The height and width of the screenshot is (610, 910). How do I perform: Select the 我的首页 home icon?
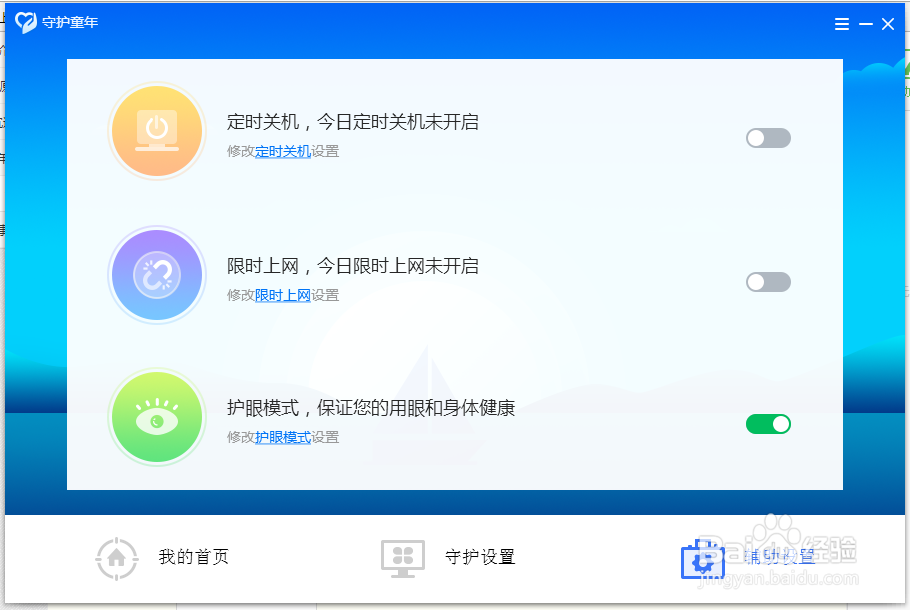coord(116,558)
